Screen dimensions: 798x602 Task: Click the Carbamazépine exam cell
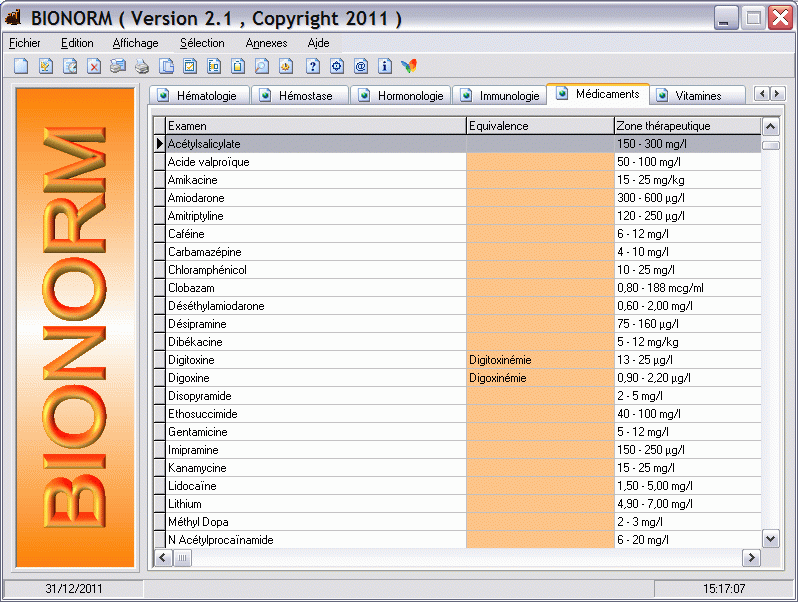click(x=316, y=252)
